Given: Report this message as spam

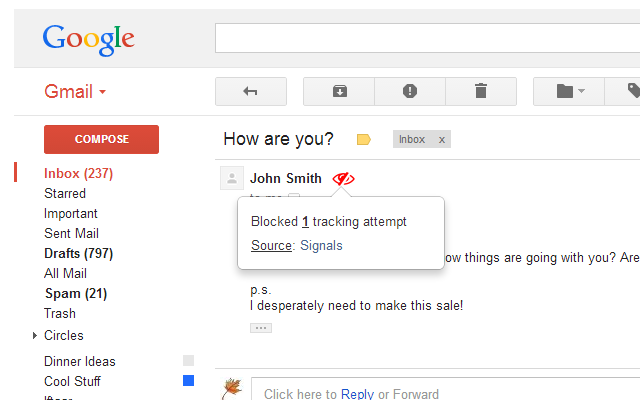Looking at the screenshot, I should [410, 91].
